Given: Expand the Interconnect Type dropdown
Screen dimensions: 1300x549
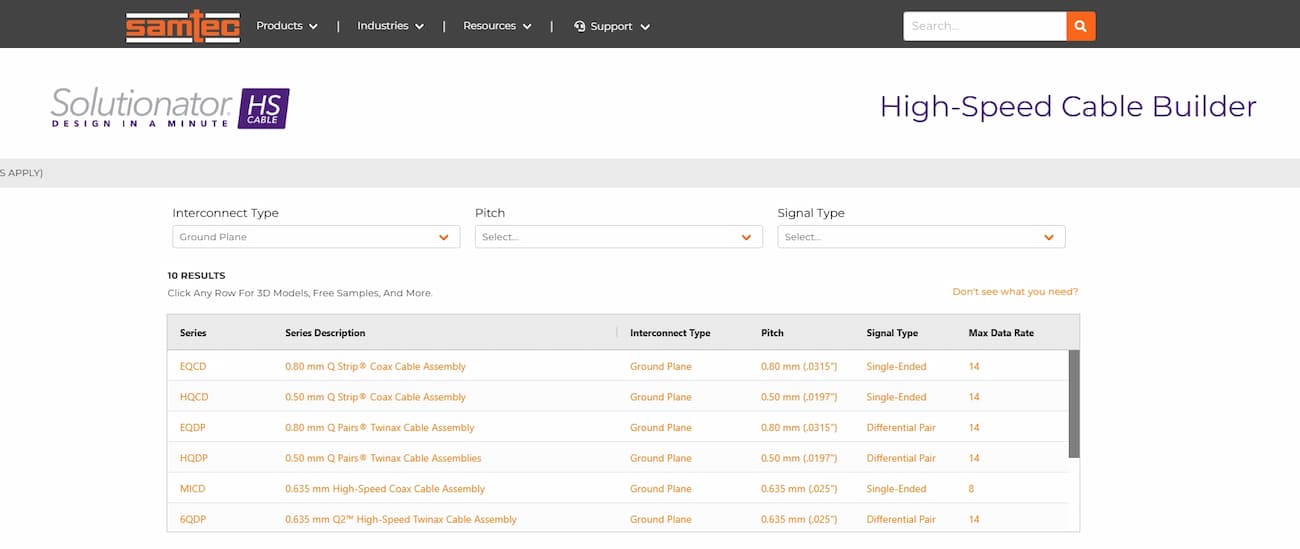Looking at the screenshot, I should (x=316, y=237).
